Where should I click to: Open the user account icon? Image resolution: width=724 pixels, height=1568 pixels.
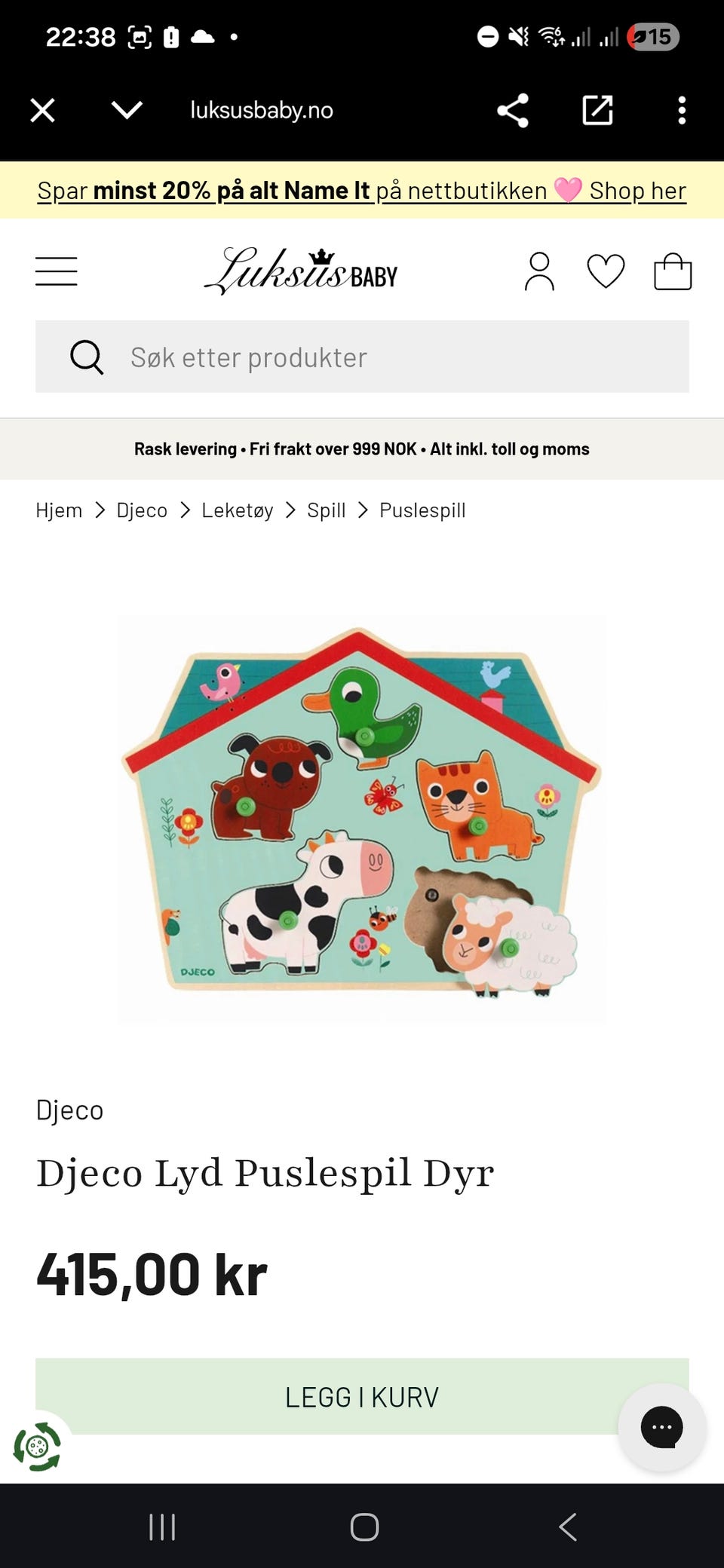pos(539,271)
